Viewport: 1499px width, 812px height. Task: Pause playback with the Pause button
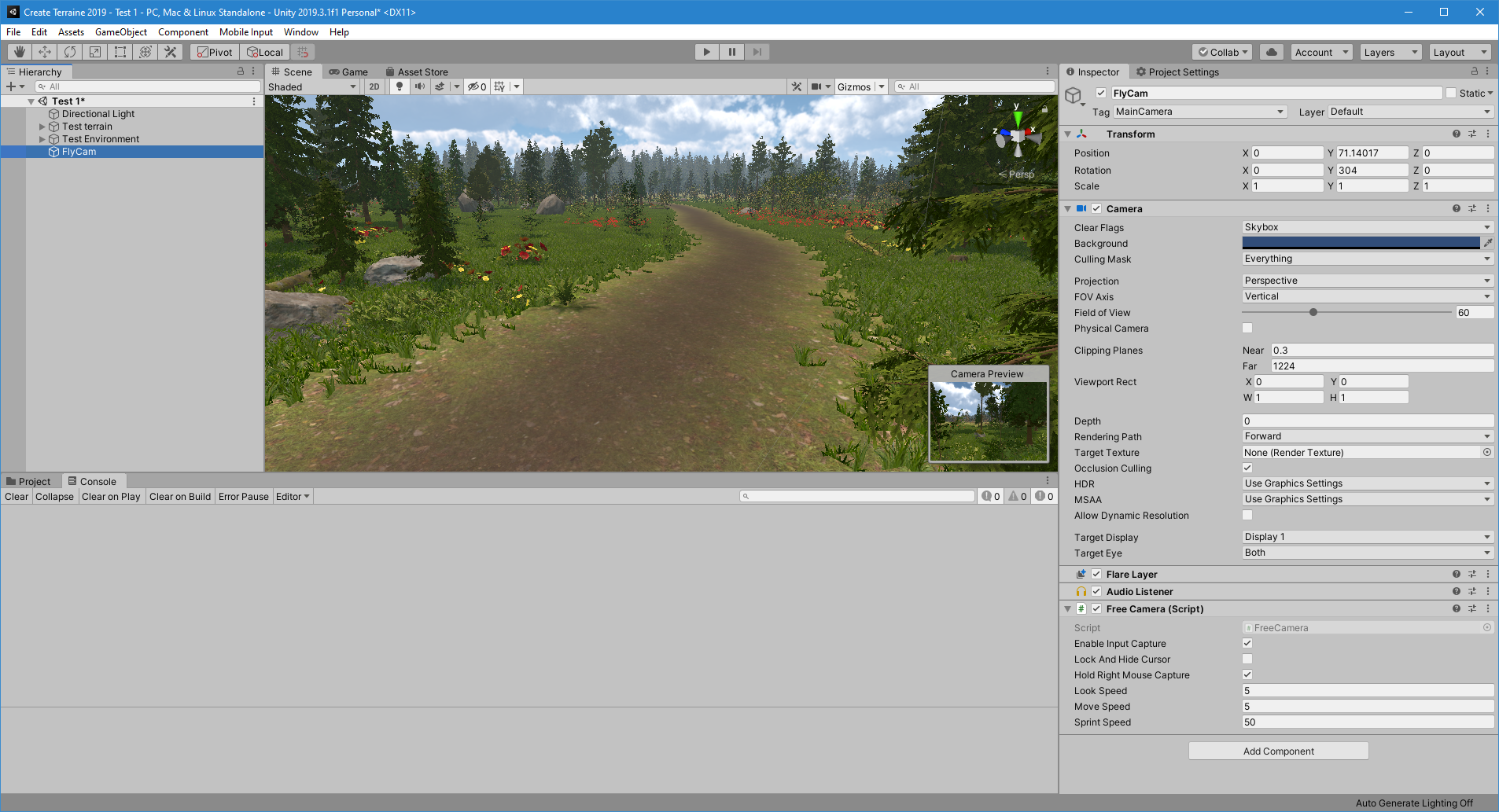(x=732, y=52)
